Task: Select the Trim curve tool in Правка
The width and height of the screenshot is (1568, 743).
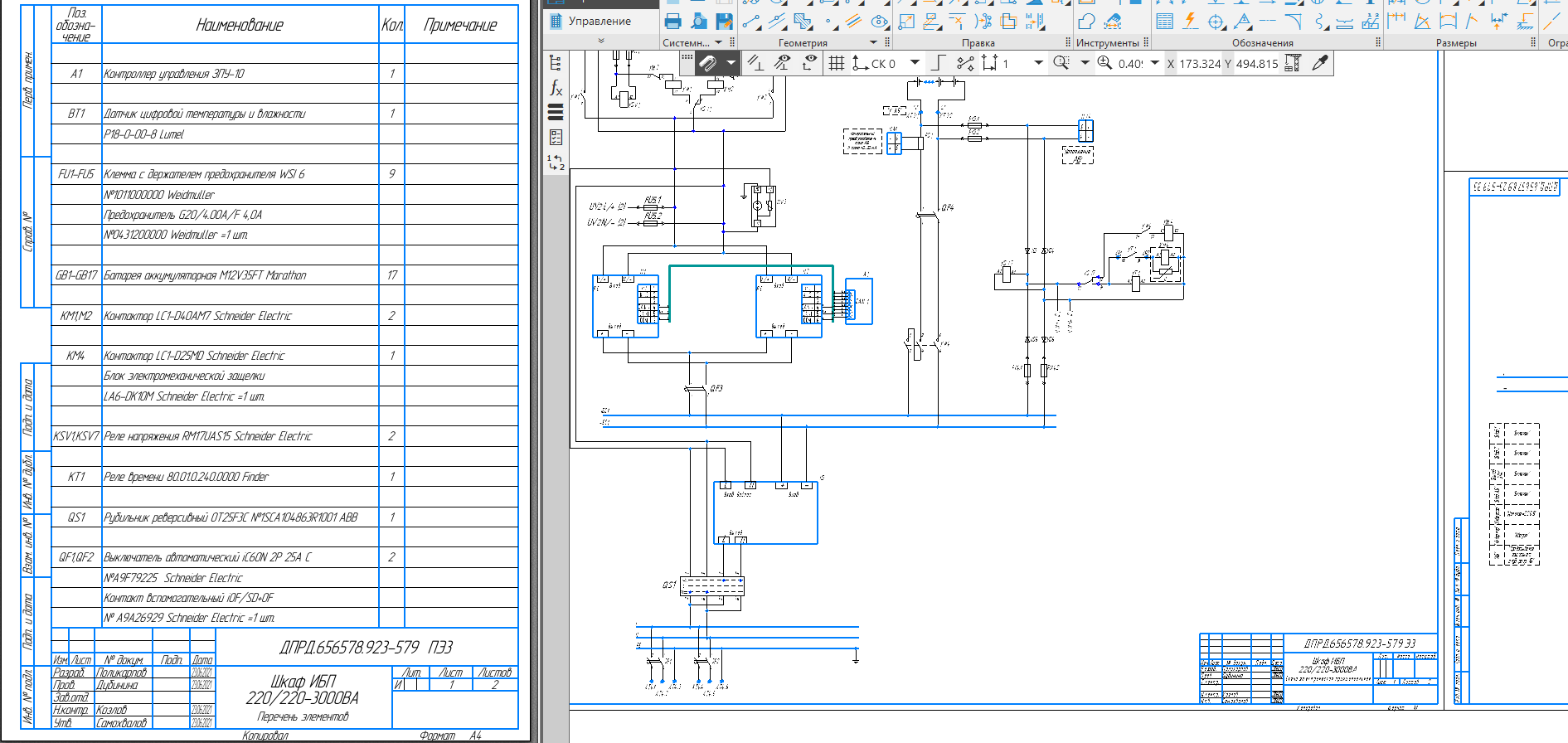Action: 958,22
